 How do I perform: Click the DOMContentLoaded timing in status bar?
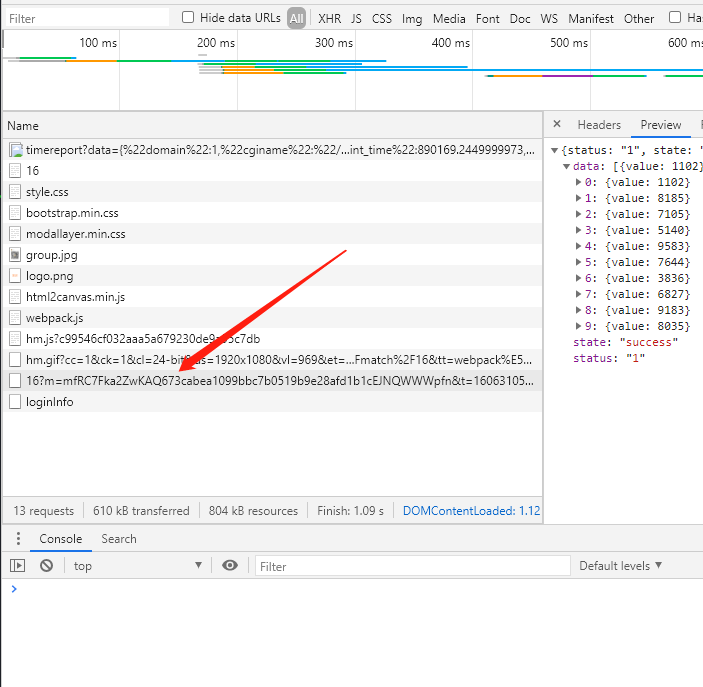[x=472, y=511]
